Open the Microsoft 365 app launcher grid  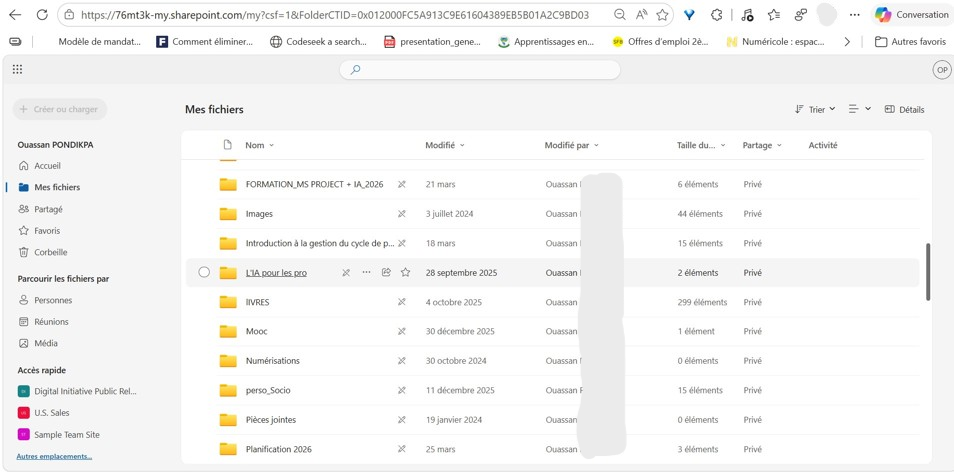point(18,69)
